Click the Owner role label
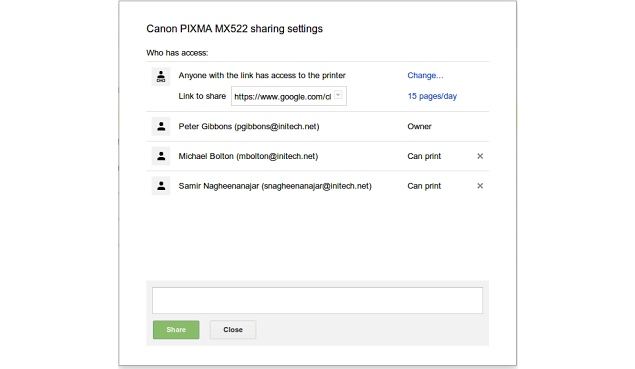 420,126
